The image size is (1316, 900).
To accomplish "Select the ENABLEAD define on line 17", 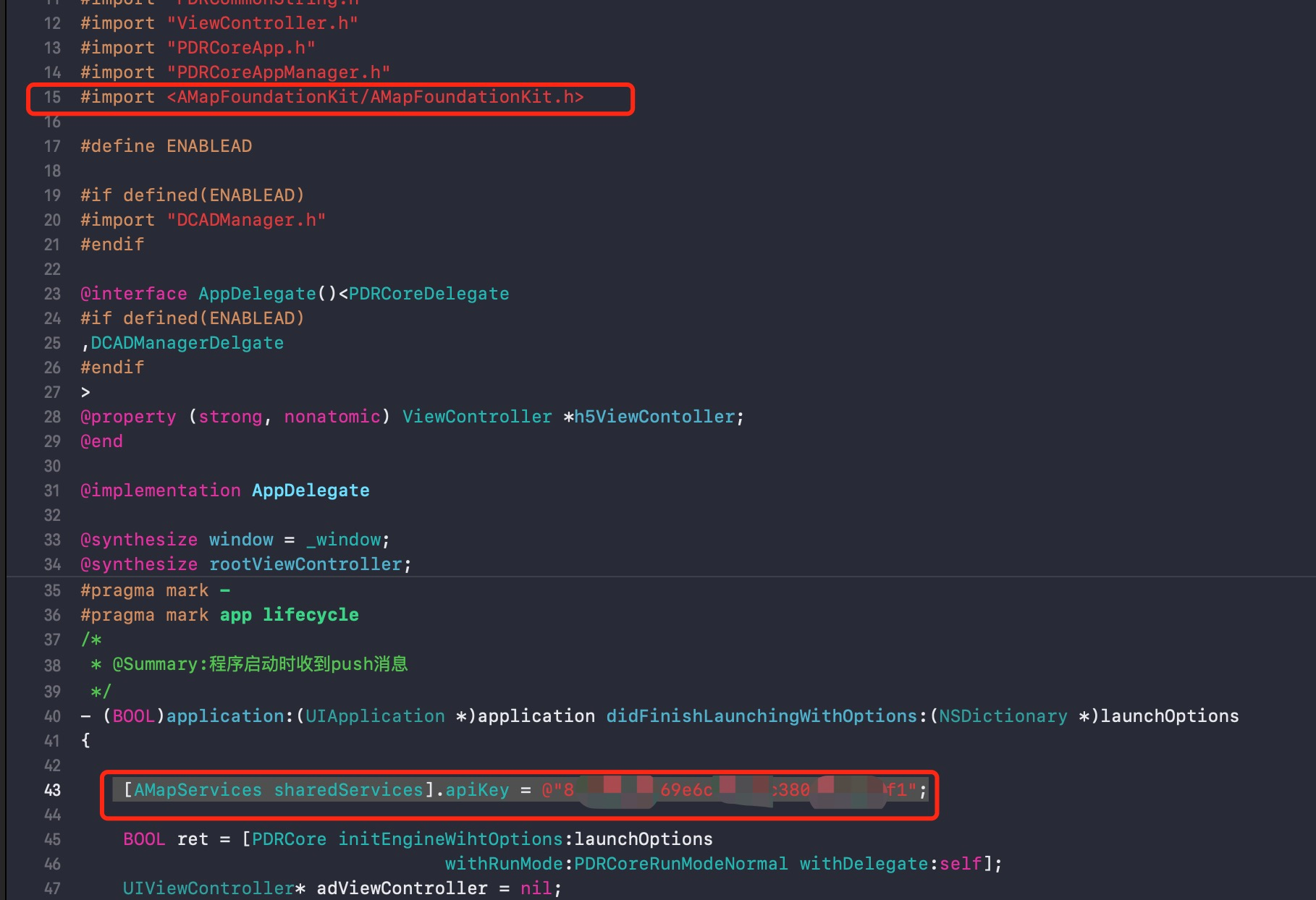I will tap(166, 145).
